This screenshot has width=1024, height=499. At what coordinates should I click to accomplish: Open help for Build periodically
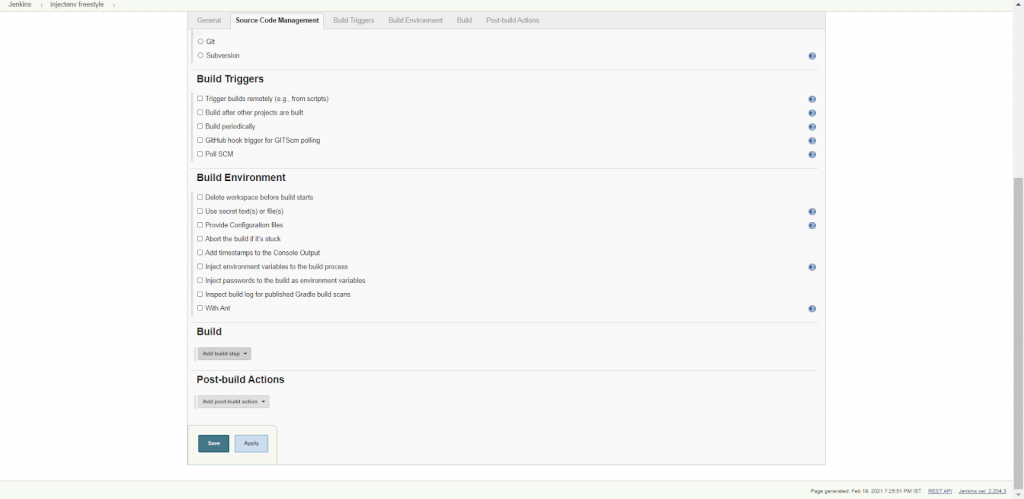click(x=812, y=127)
